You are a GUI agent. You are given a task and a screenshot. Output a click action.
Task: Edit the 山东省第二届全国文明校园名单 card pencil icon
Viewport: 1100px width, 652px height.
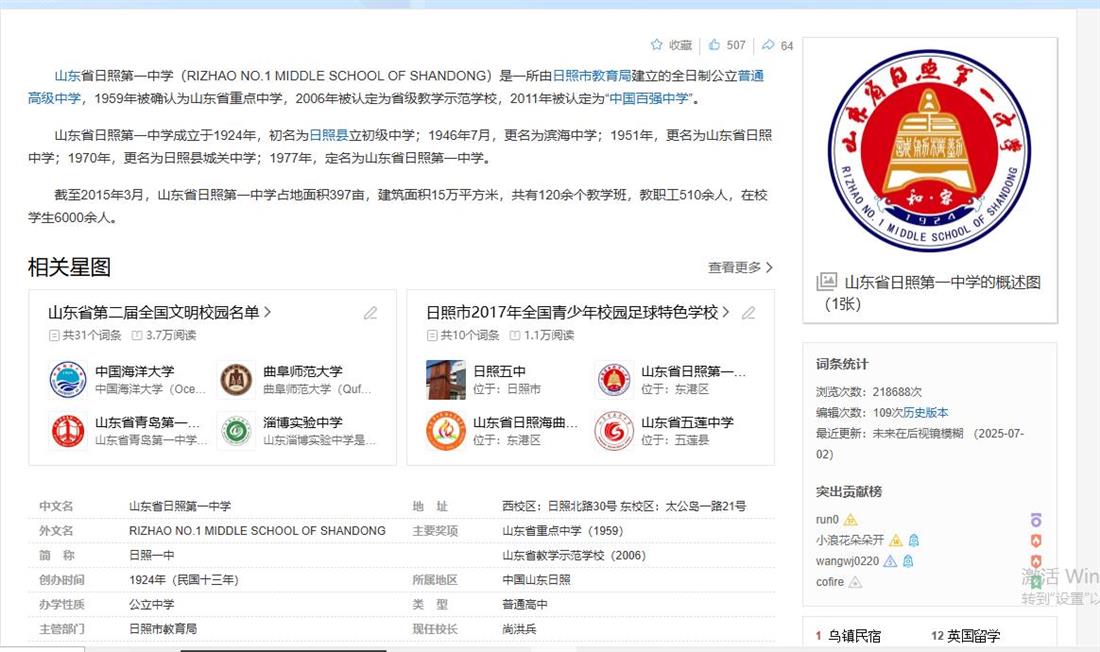coord(370,313)
